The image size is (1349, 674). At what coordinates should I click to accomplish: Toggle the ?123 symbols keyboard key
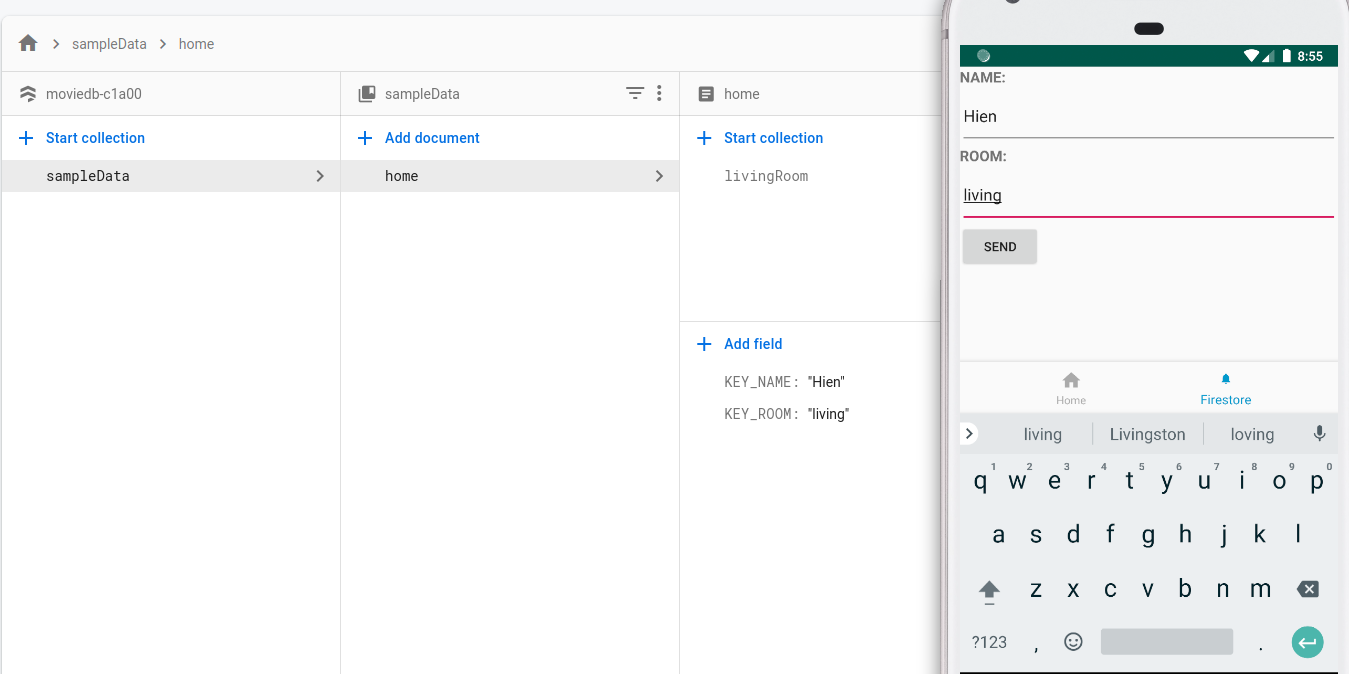[x=989, y=642]
